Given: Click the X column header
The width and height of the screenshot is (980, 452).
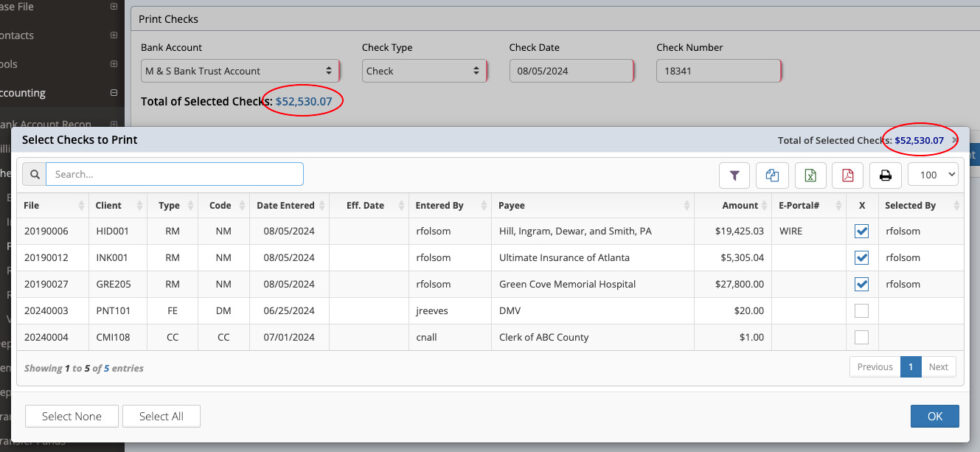Looking at the screenshot, I should pos(862,206).
